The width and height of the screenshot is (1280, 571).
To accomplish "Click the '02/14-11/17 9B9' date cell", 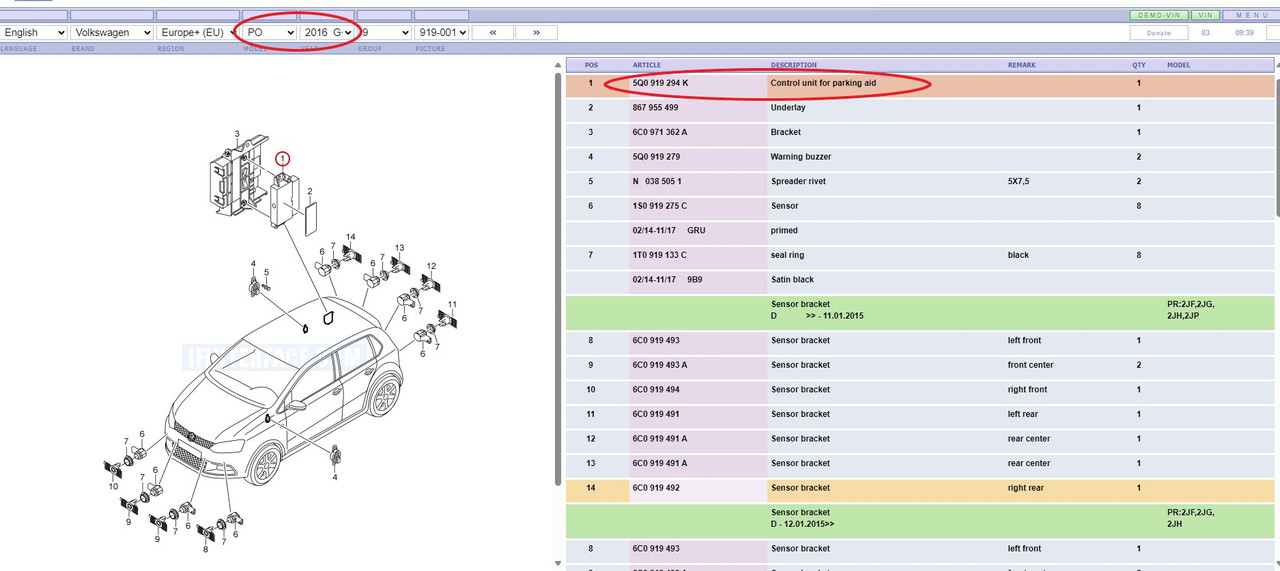I will coord(668,280).
